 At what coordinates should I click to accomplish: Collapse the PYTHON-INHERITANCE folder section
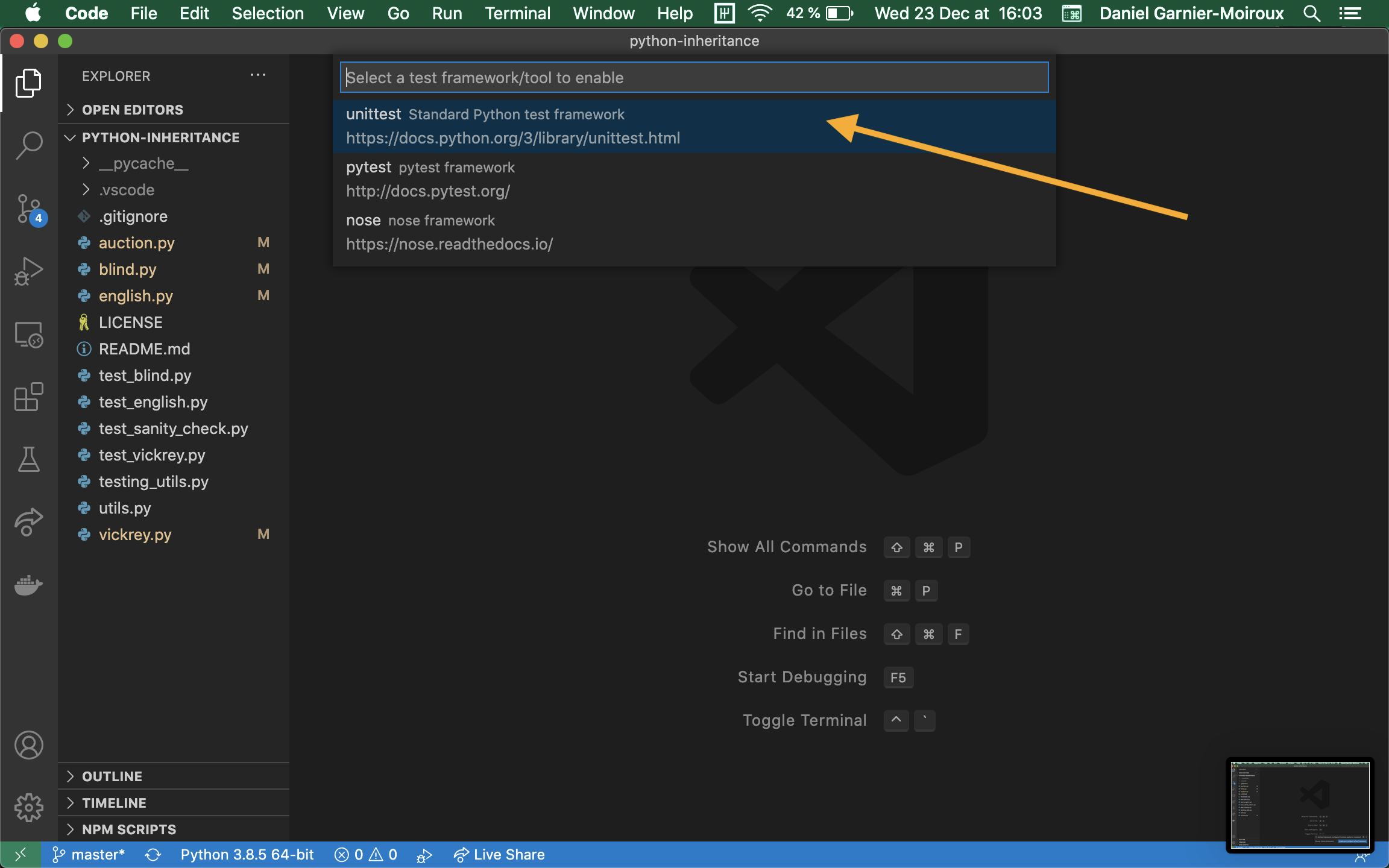[x=160, y=137]
